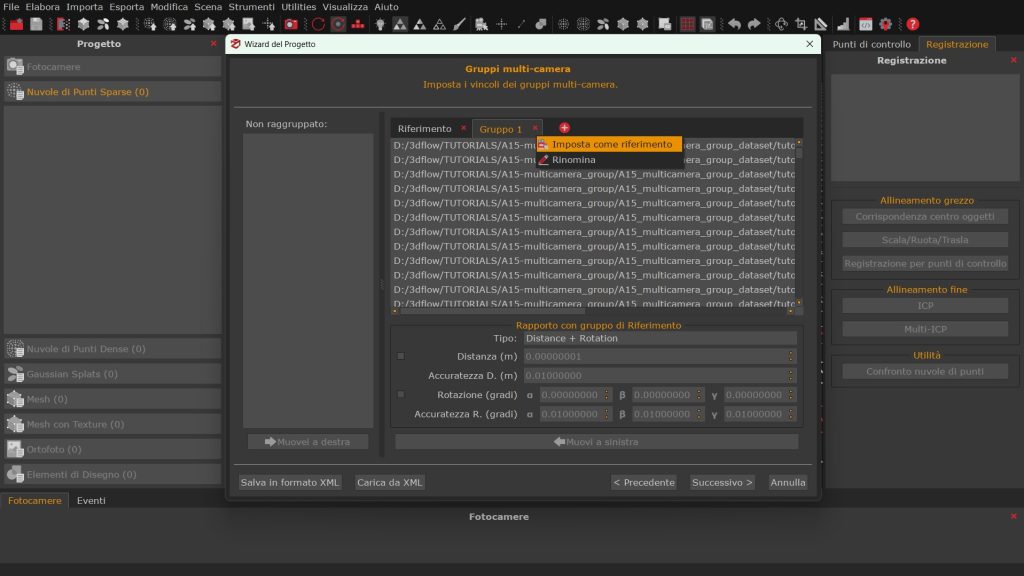Click the rotate object arrows icon
Image resolution: width=1024 pixels, height=576 pixels.
click(782, 25)
